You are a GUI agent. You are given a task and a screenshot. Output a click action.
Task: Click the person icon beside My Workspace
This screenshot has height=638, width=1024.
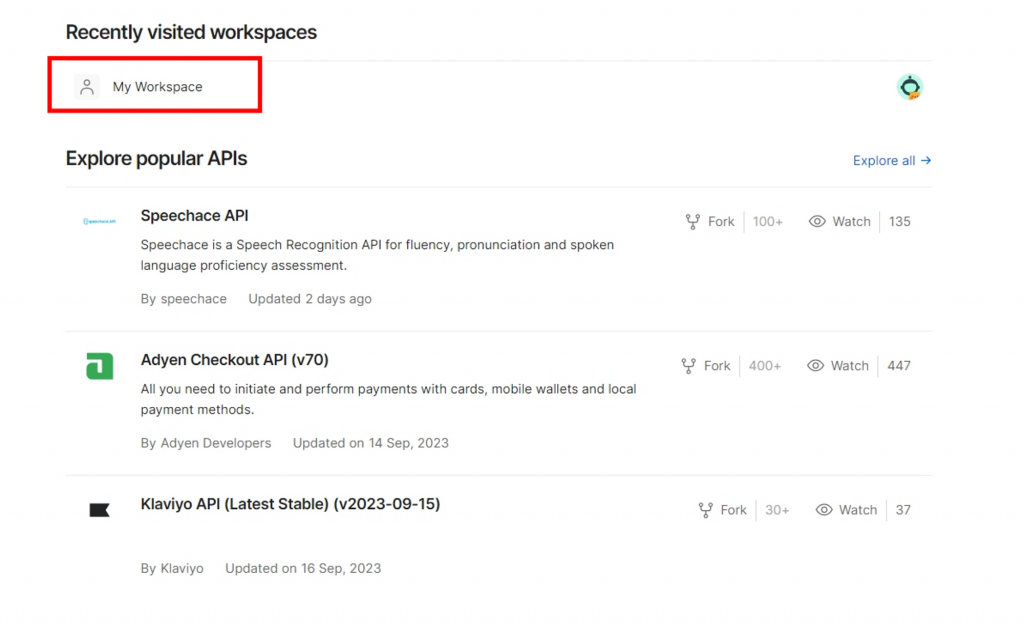(x=87, y=87)
